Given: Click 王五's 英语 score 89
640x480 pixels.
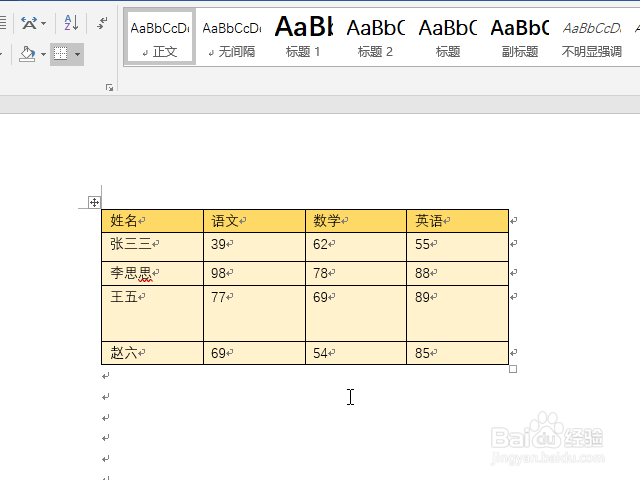Looking at the screenshot, I should coord(458,313).
